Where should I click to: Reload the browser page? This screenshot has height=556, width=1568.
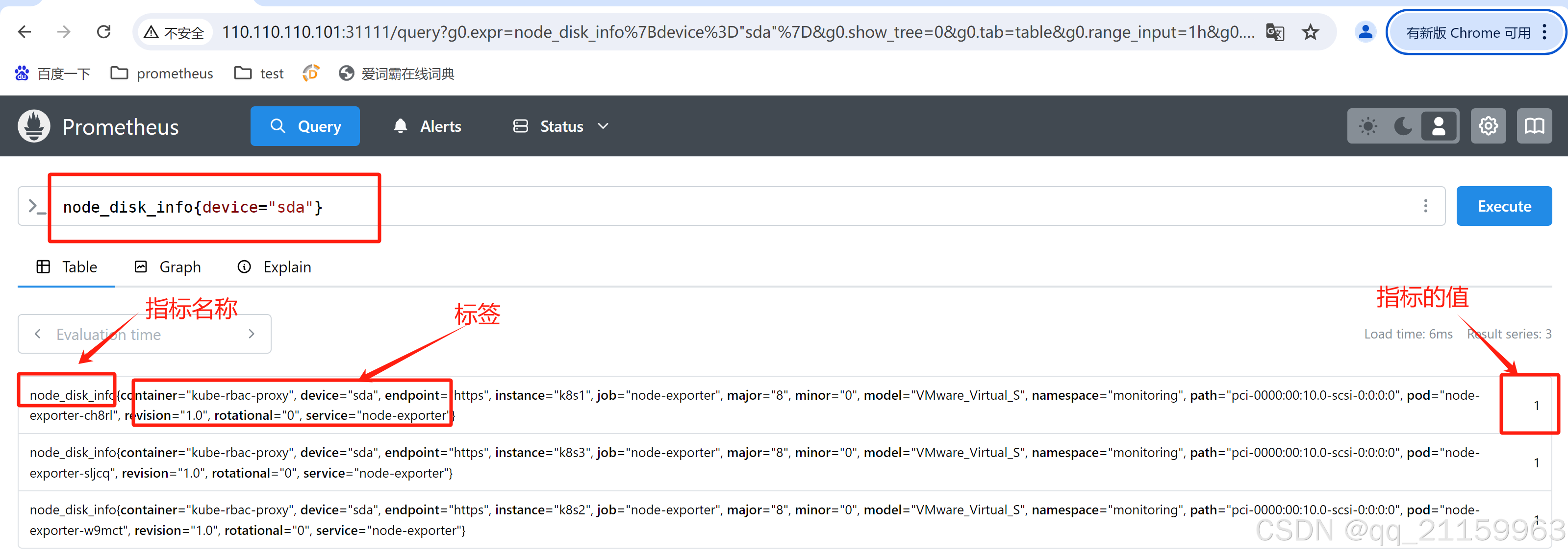click(x=104, y=32)
